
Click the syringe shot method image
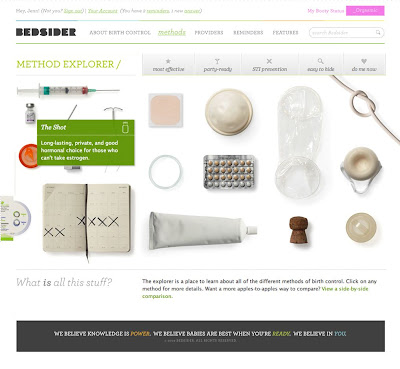[x=68, y=90]
